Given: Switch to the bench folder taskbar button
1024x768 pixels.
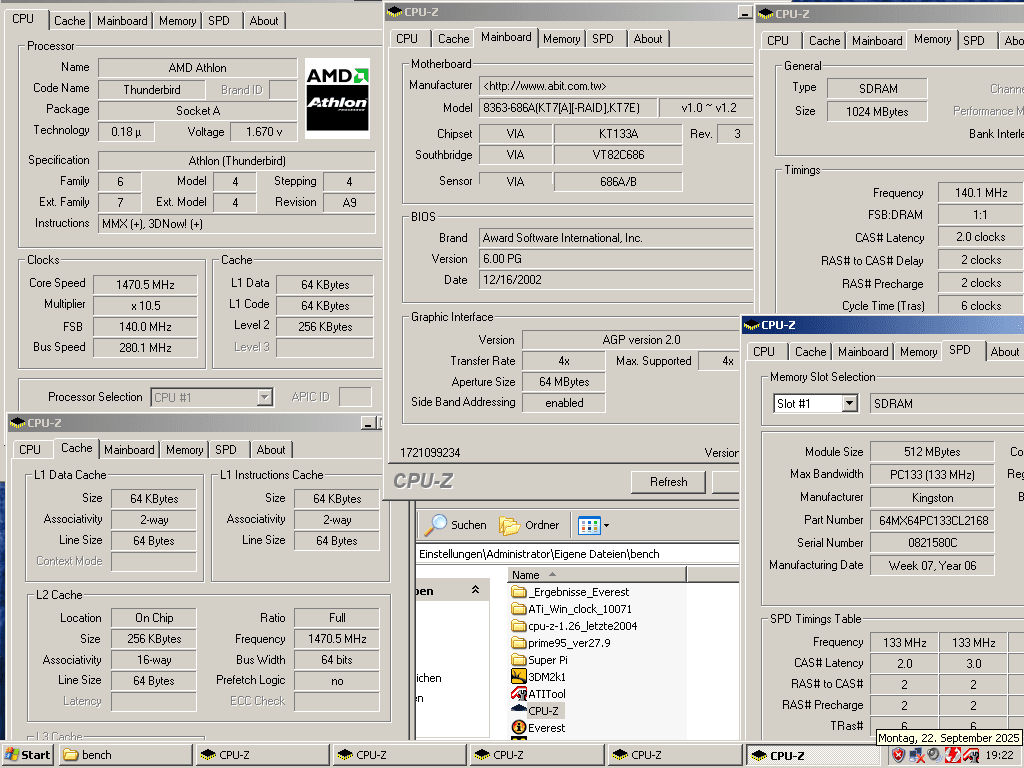Looking at the screenshot, I should pyautogui.click(x=127, y=755).
